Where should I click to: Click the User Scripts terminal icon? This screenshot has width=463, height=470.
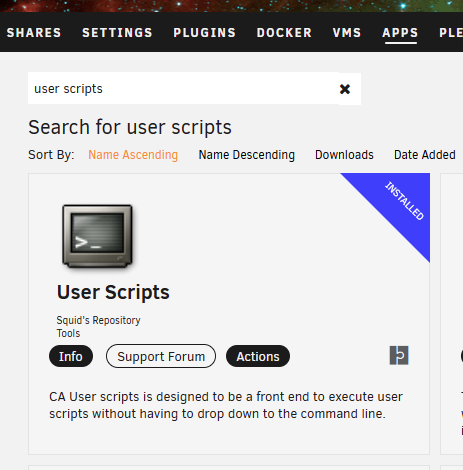coord(97,236)
